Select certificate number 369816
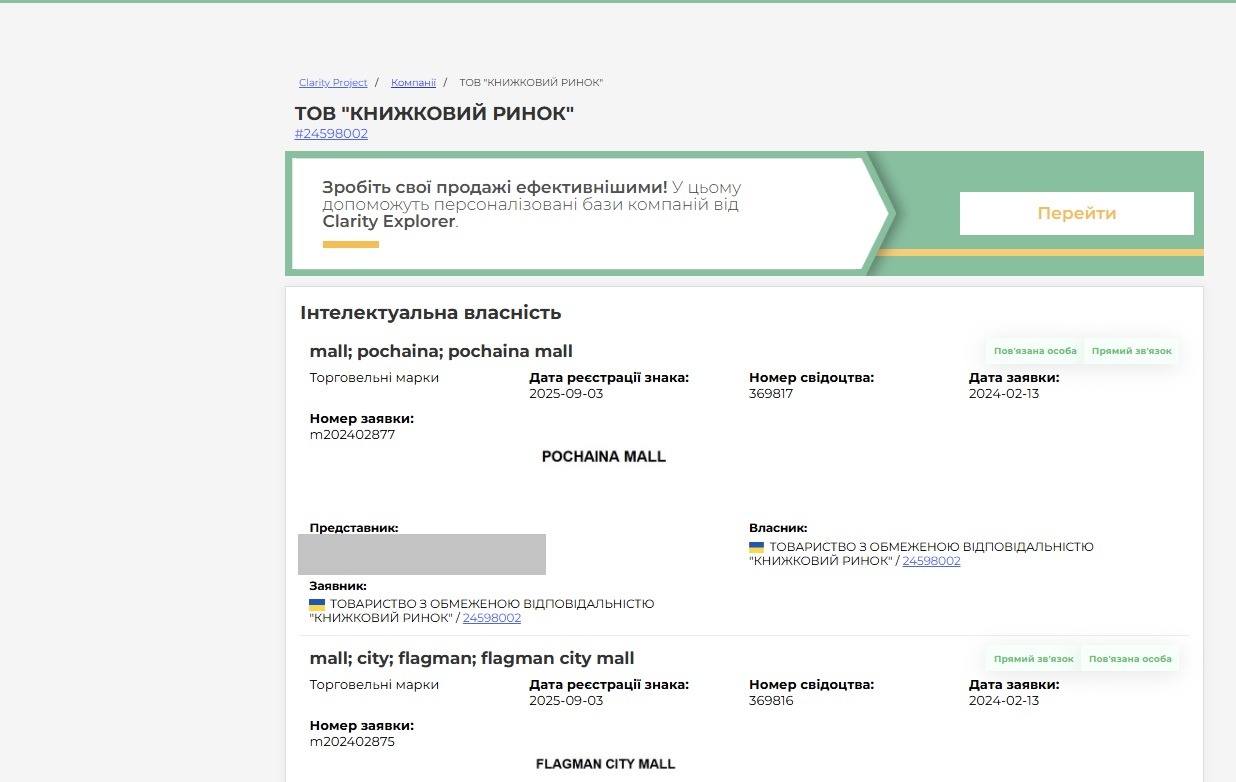1236x782 pixels. click(x=771, y=701)
